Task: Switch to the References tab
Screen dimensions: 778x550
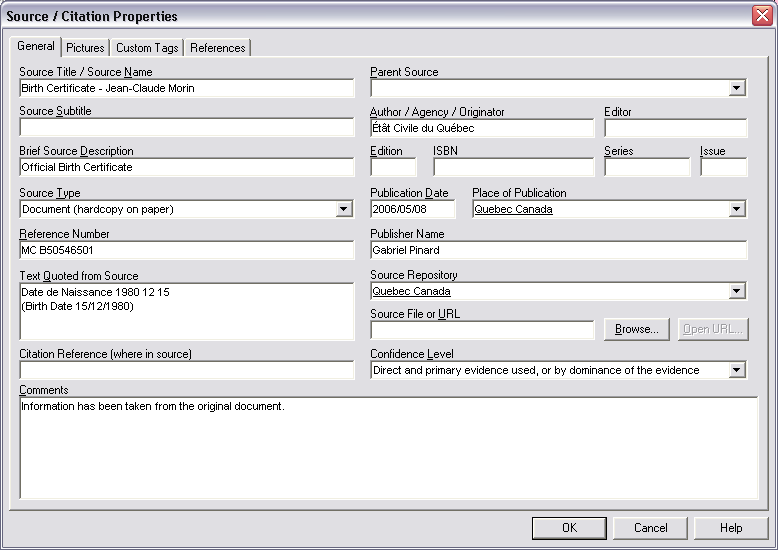Action: [x=217, y=47]
